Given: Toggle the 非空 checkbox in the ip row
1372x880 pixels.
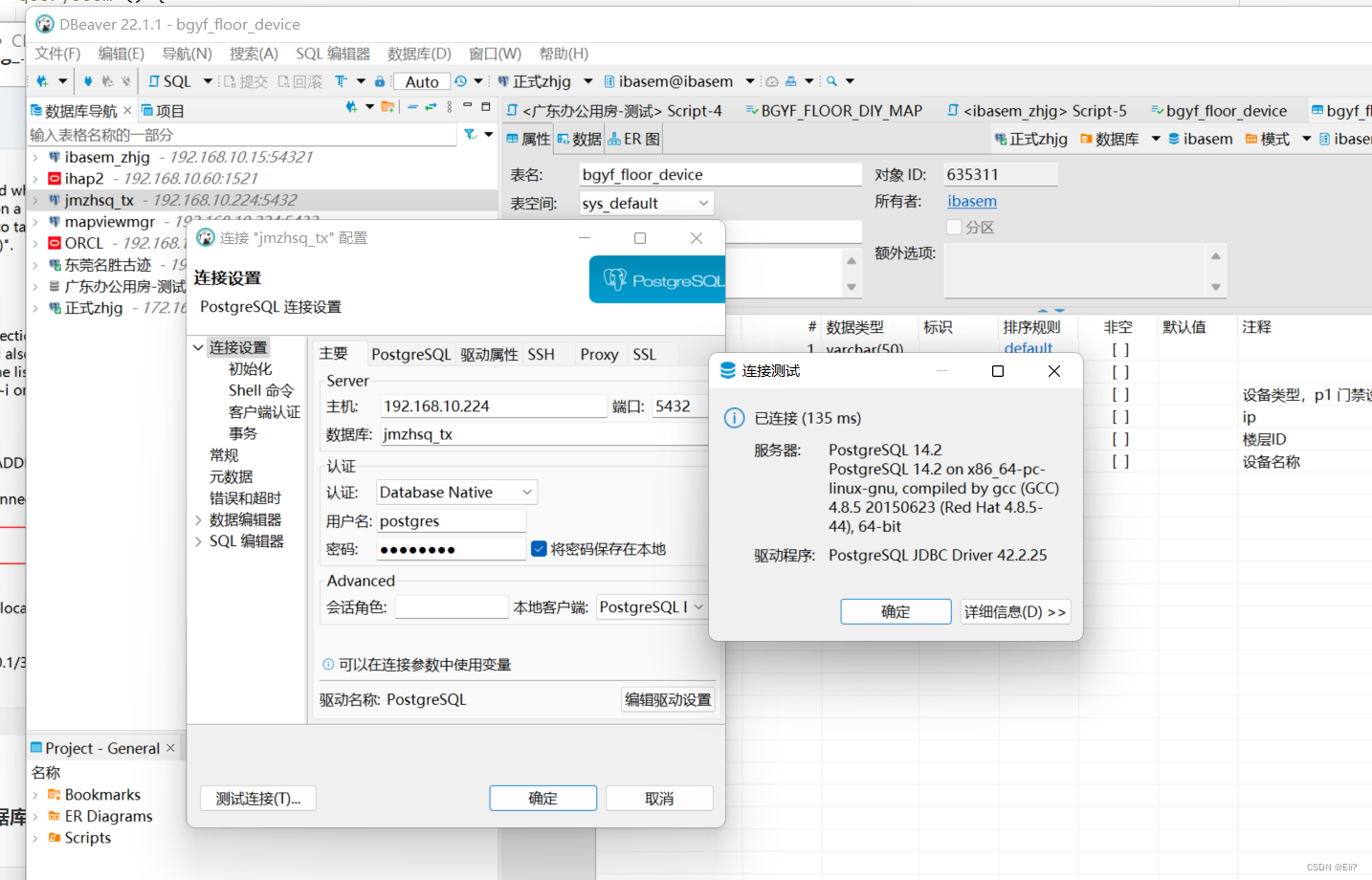Looking at the screenshot, I should (1120, 417).
